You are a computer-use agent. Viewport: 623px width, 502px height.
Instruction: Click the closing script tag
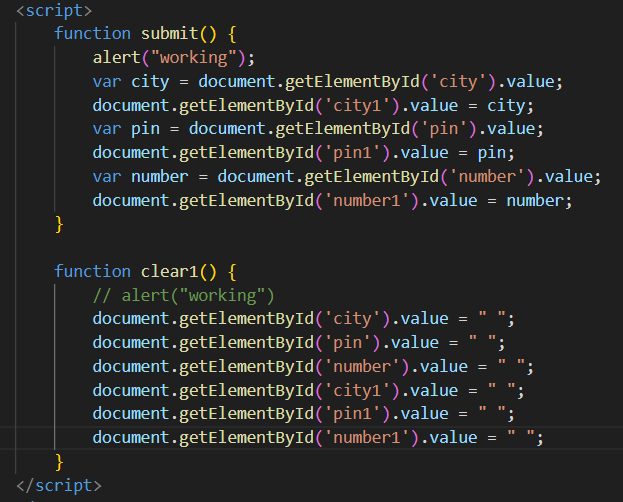[x=58, y=485]
